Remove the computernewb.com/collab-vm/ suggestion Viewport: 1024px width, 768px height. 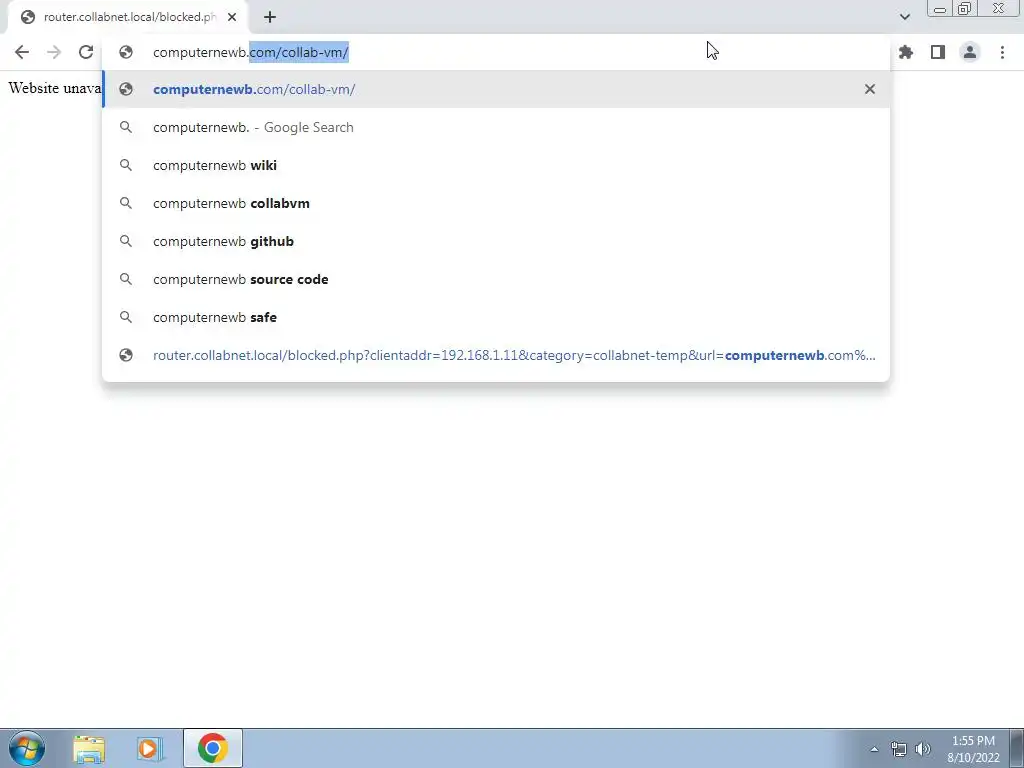869,89
